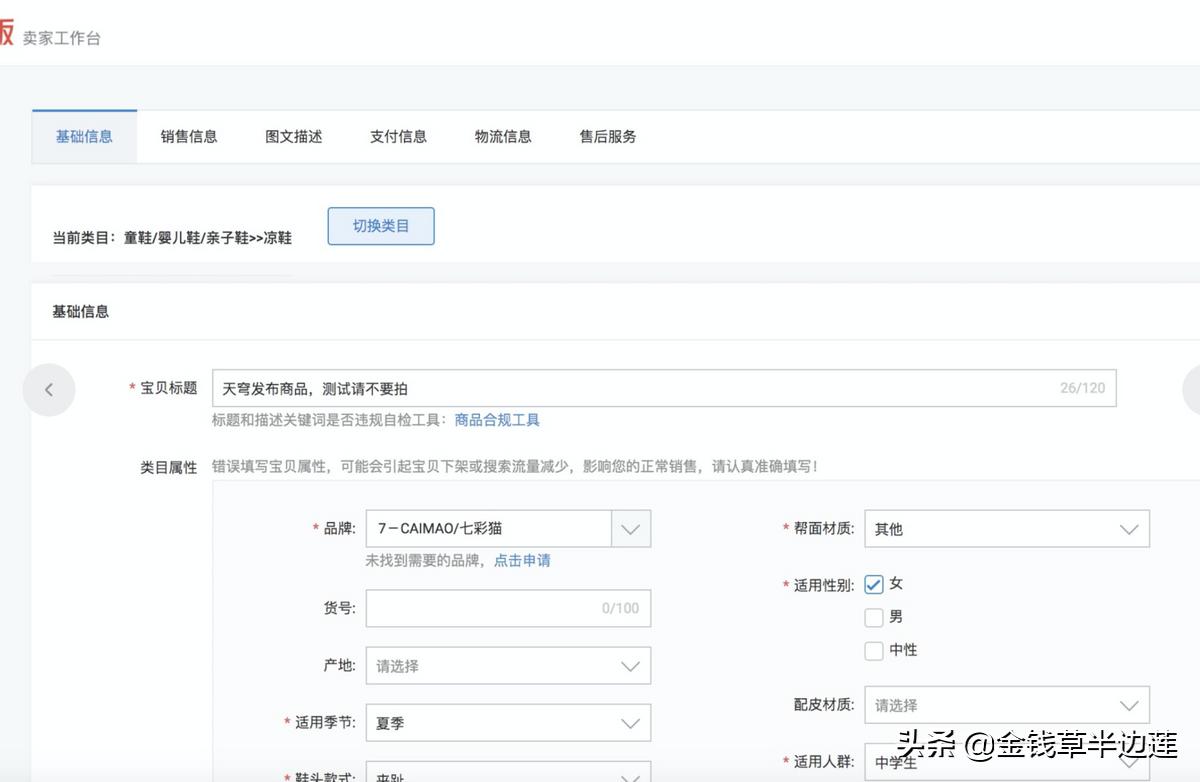Click the 配皮材质 dropdown chevron
Image resolution: width=1200 pixels, height=782 pixels.
1129,704
